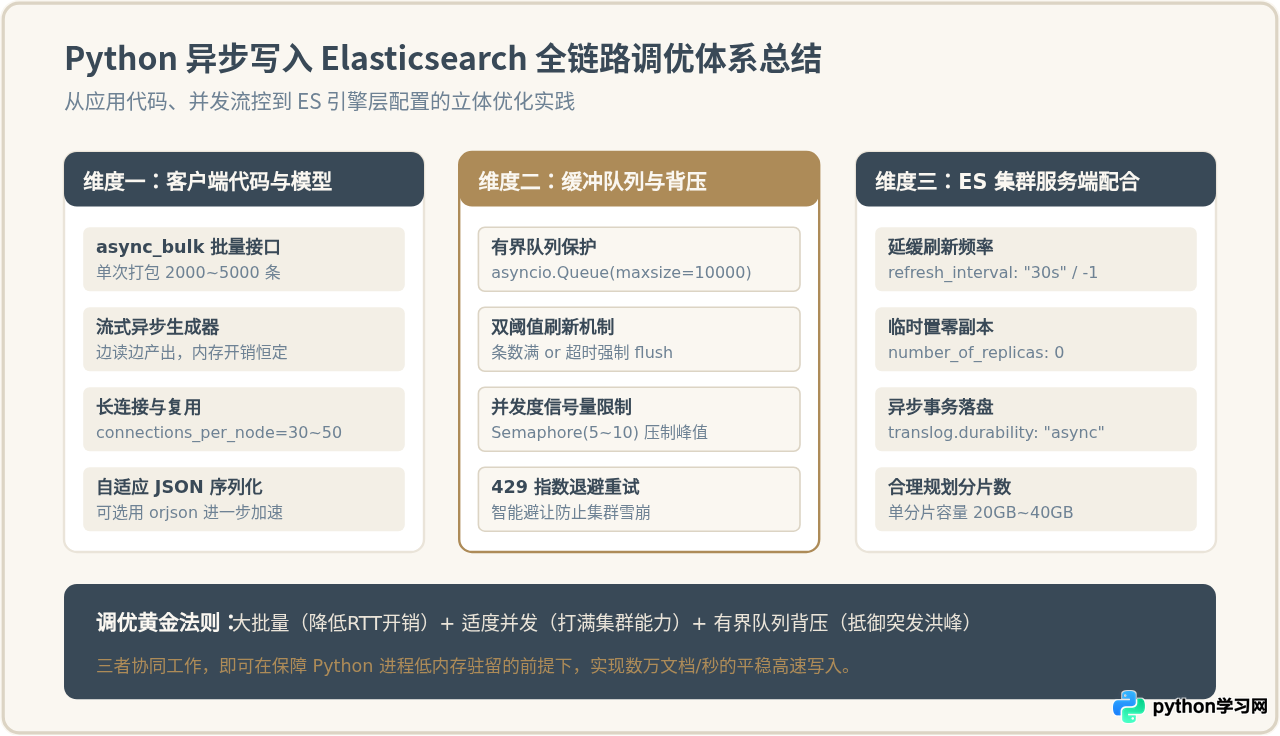Select the card title "长连接与复用"
Viewport: 1280px width, 736px height.
pos(149,407)
